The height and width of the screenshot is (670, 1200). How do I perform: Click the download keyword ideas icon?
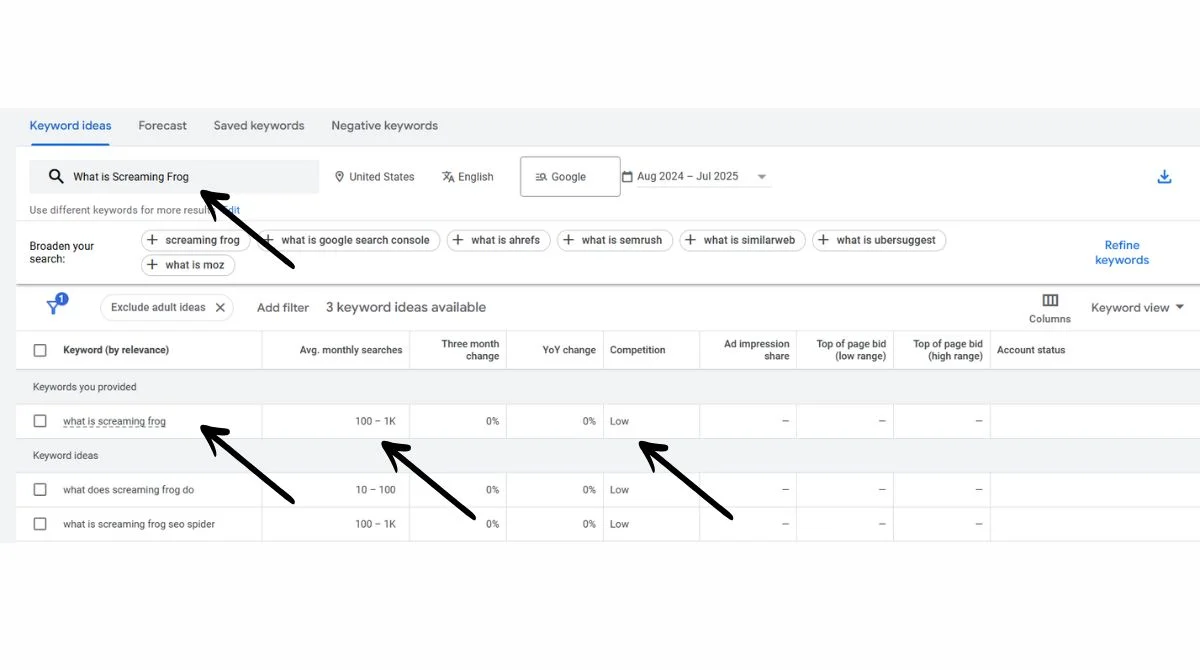click(1164, 177)
